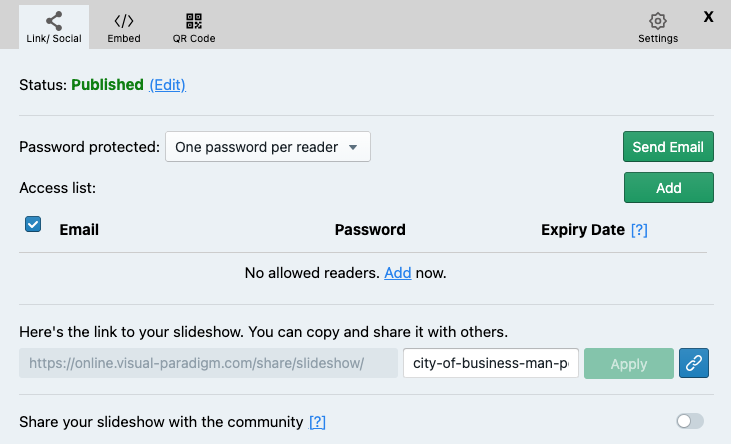This screenshot has height=444, width=731.
Task: Open Settings via the gear icon
Action: 657,27
